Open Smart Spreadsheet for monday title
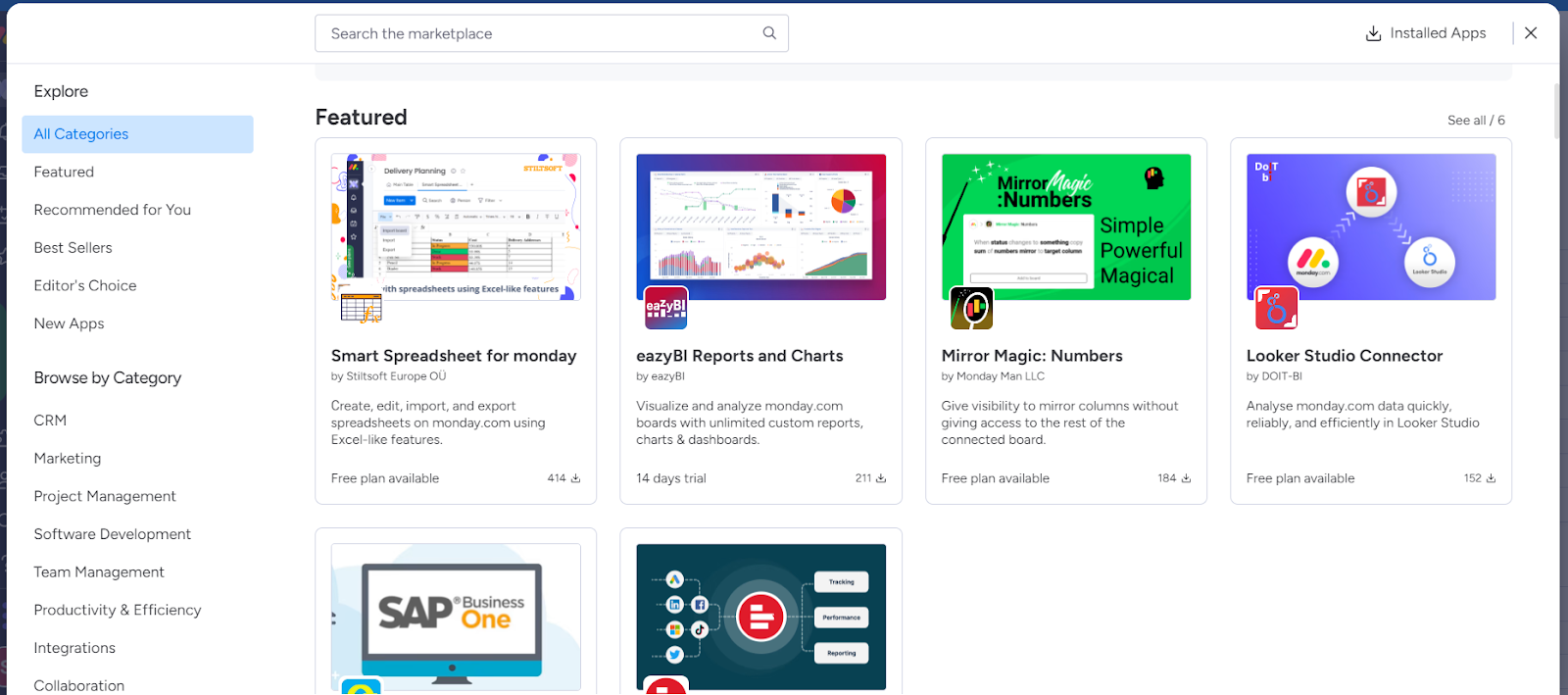This screenshot has width=1568, height=695. [x=454, y=356]
